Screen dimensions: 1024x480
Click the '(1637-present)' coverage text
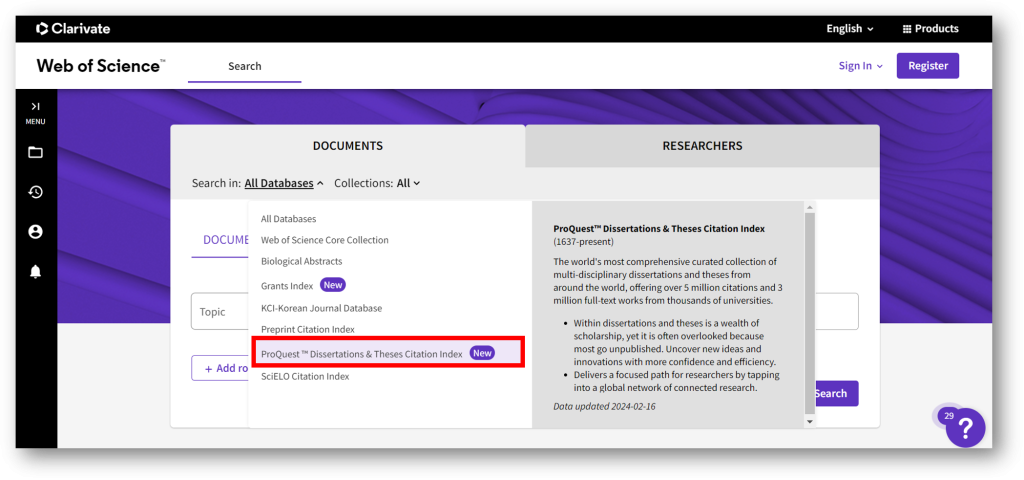coord(583,242)
